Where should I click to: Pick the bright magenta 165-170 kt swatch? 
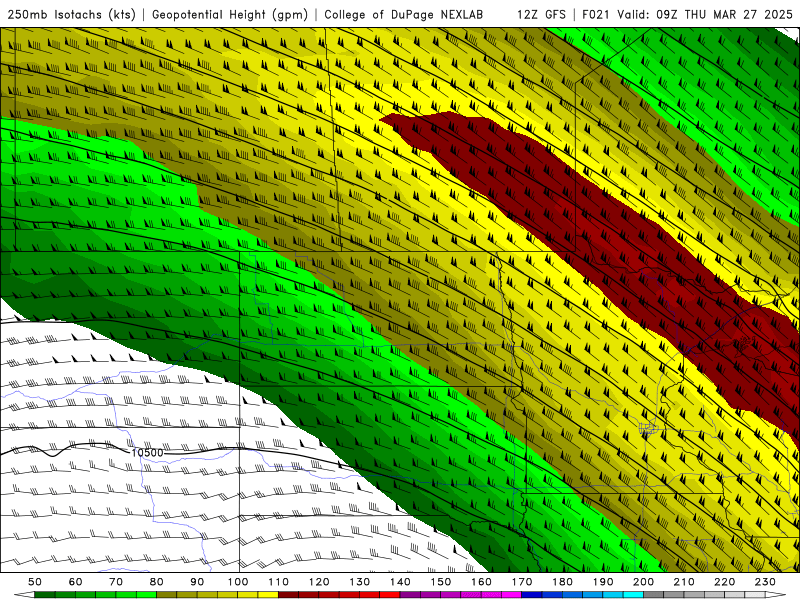click(512, 595)
